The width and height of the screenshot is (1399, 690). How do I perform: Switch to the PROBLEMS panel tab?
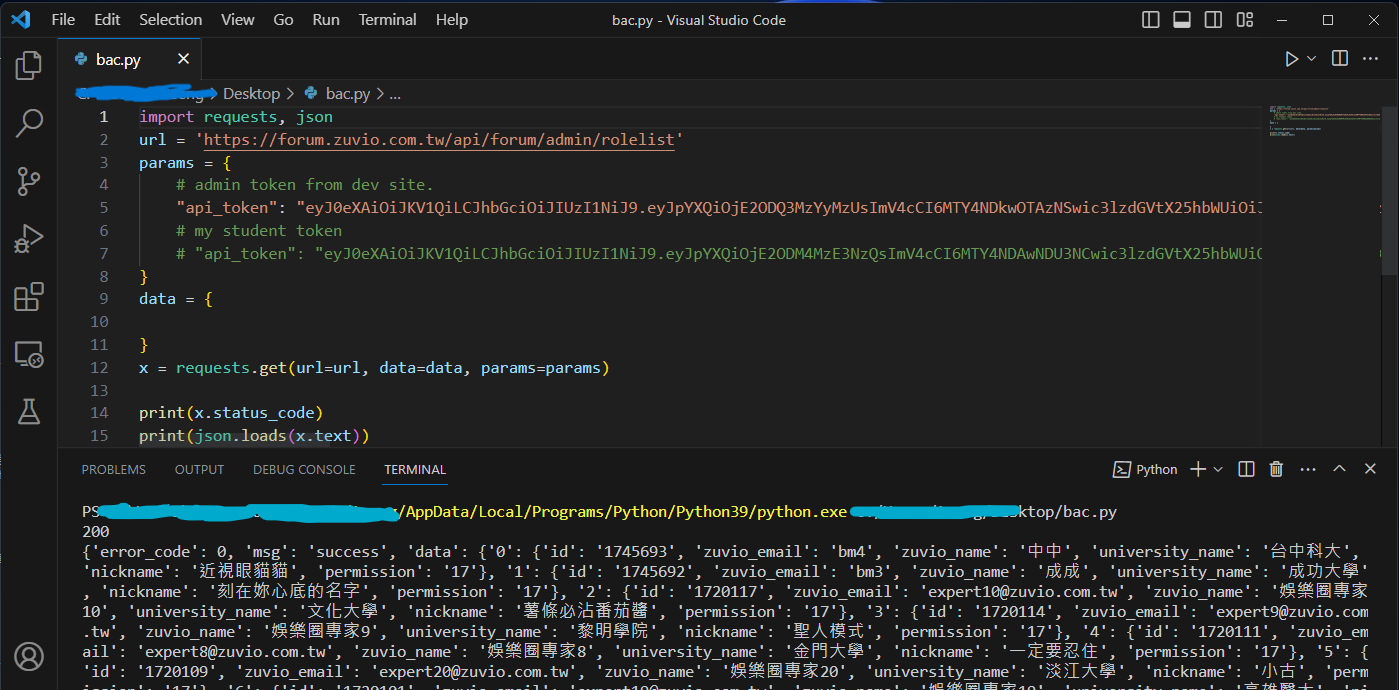pyautogui.click(x=113, y=470)
